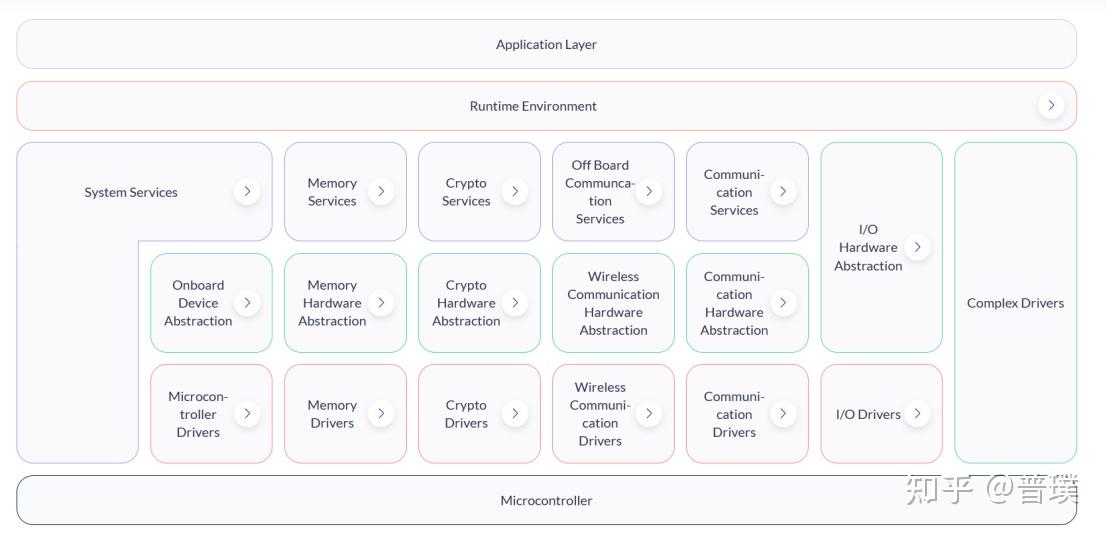Image resolution: width=1108 pixels, height=536 pixels.
Task: Click the System Services arrow icon
Action: 247,191
